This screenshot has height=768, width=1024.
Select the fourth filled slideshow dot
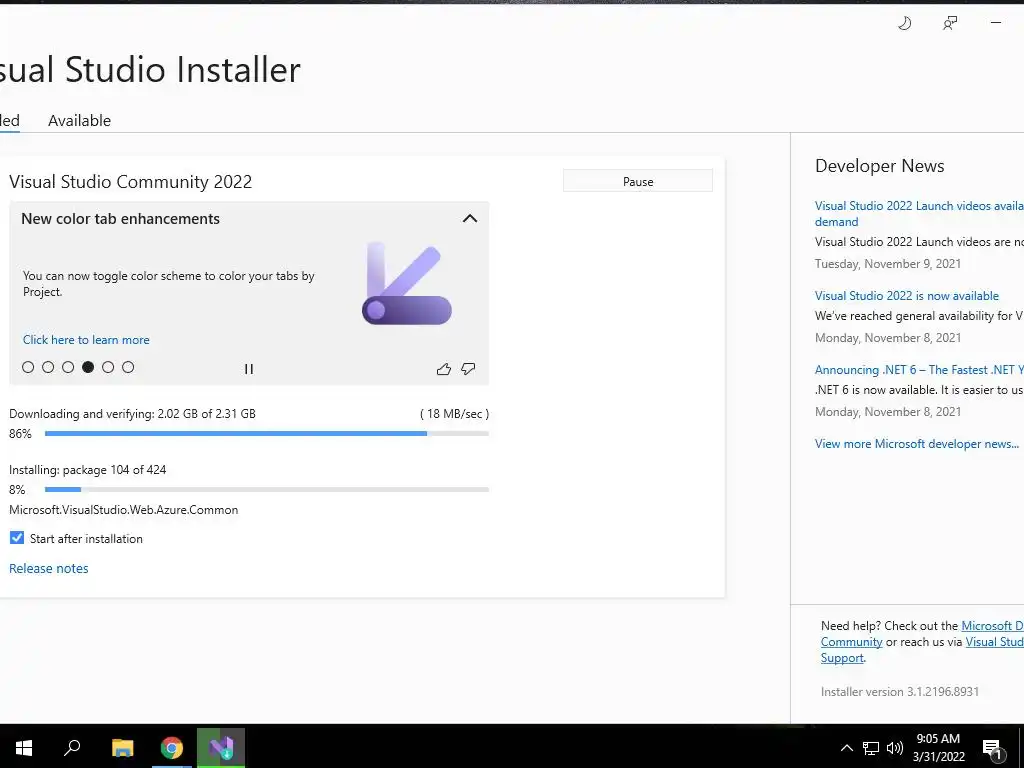tap(88, 367)
